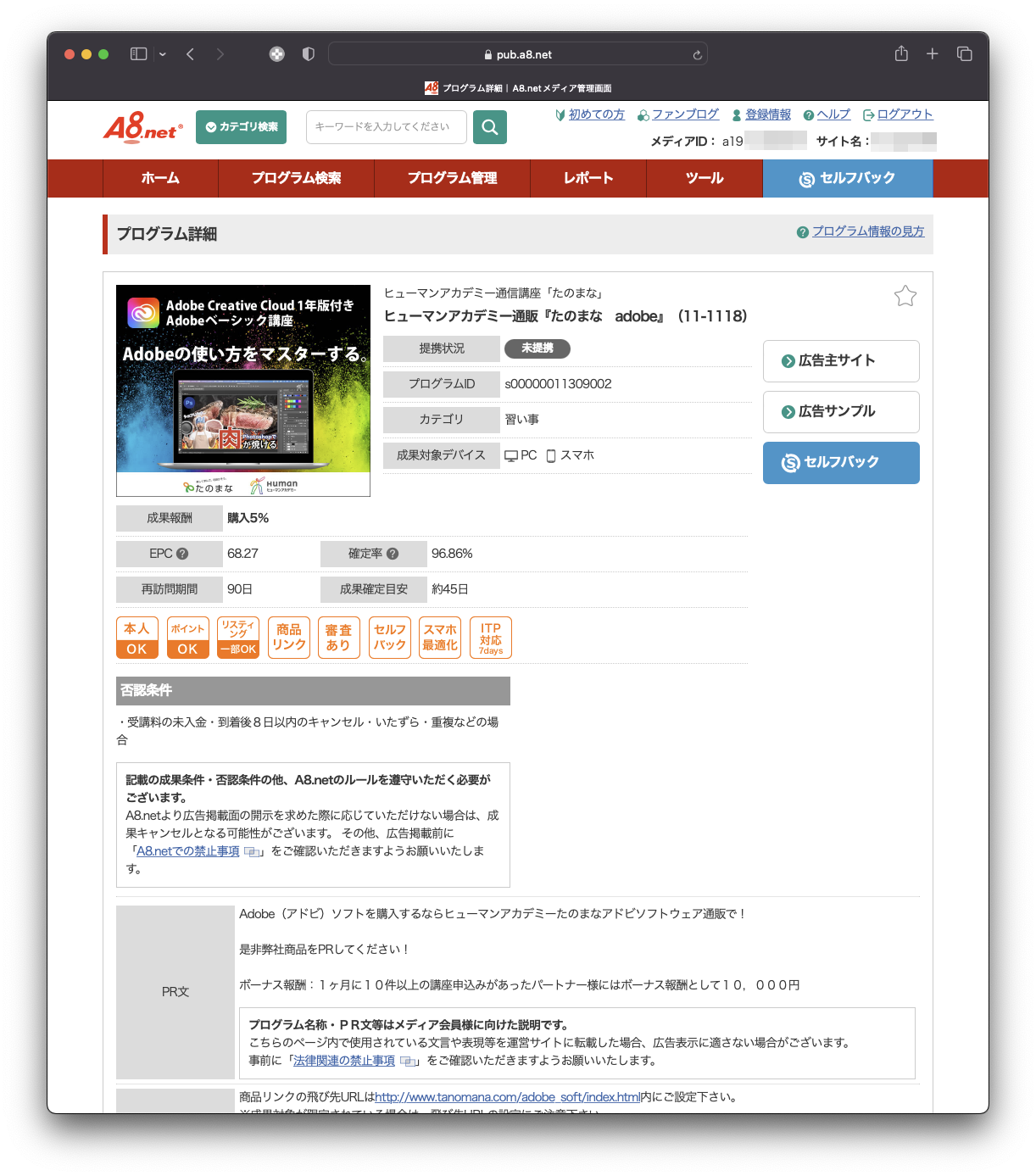The height and width of the screenshot is (1176, 1036).
Task: Click the 審査あり badge
Action: (339, 638)
